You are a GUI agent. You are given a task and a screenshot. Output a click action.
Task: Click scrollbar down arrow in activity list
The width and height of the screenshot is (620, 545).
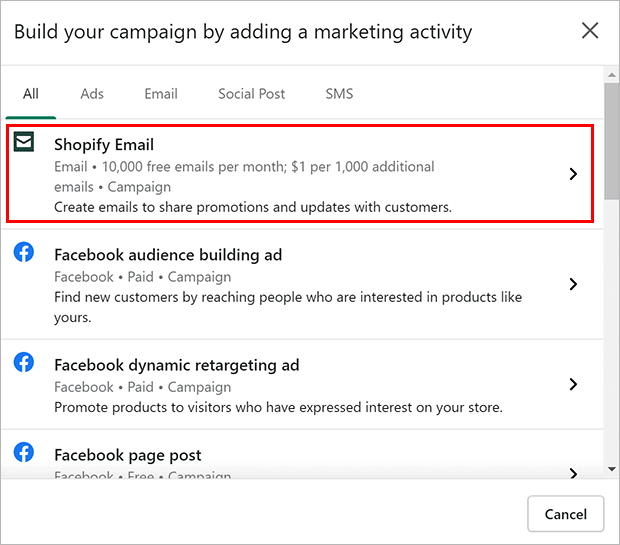(612, 469)
